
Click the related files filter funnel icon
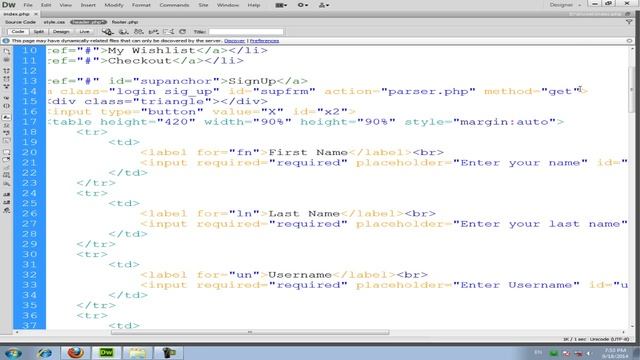629,22
